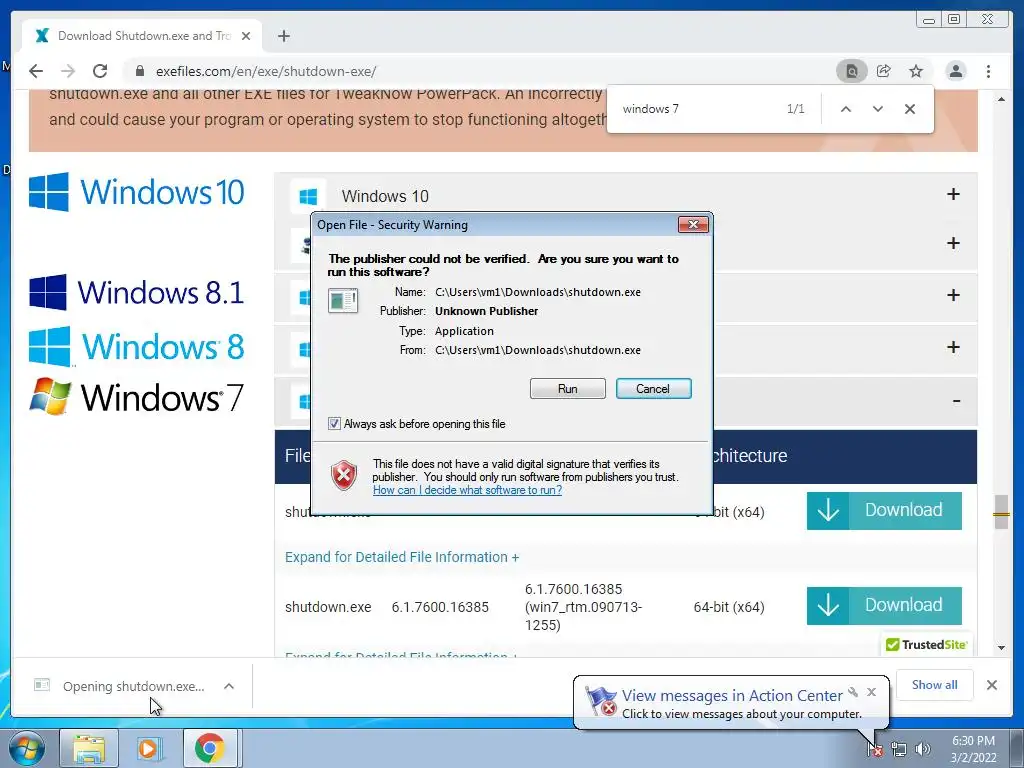Open the Action Center flag tray icon
The height and width of the screenshot is (768, 1024).
click(875, 748)
